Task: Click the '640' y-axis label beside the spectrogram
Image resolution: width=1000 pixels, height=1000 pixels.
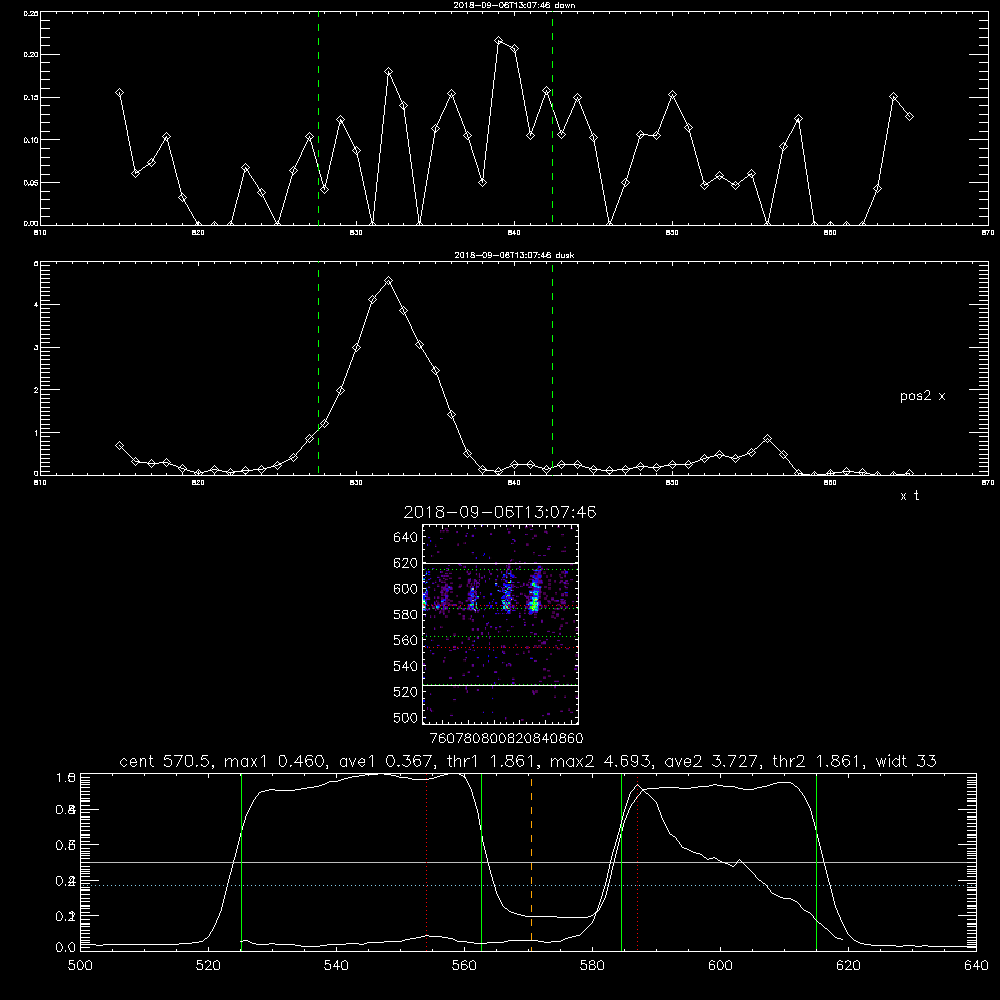Action: (x=406, y=538)
